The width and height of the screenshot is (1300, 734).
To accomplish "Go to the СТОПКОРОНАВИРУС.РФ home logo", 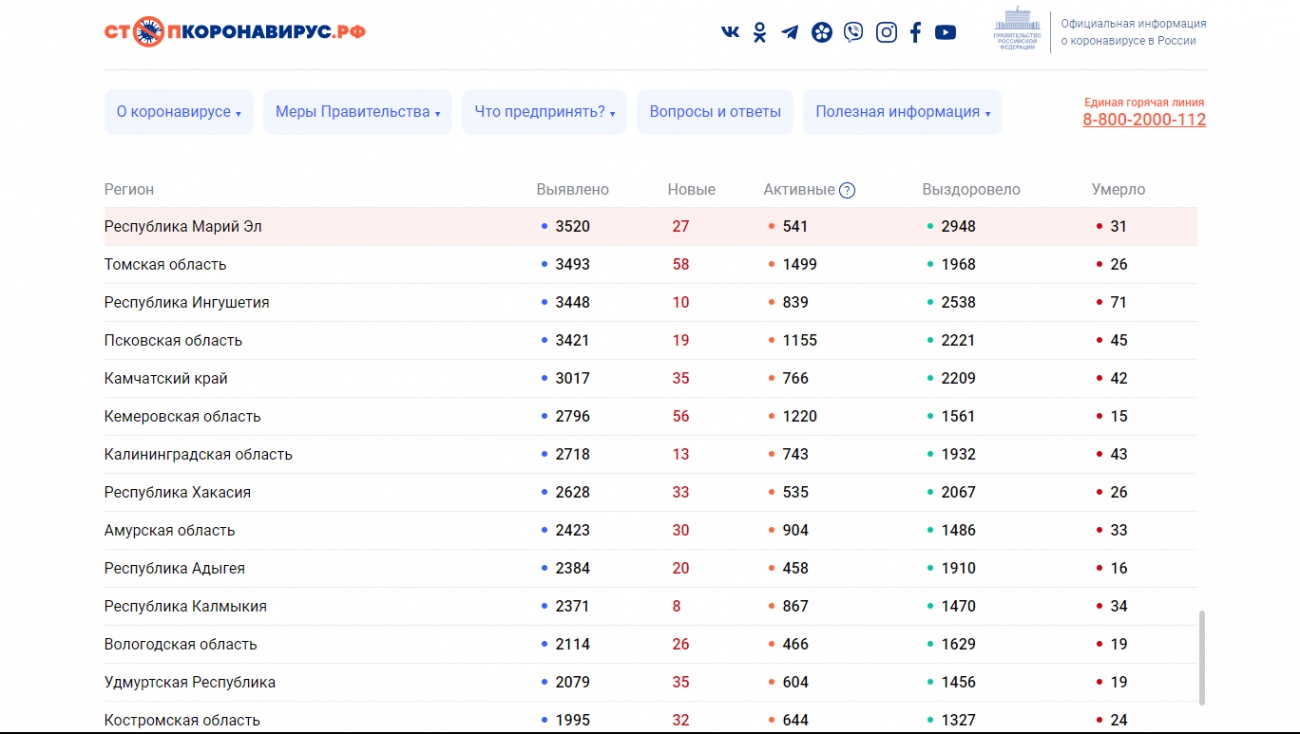I will (x=235, y=32).
